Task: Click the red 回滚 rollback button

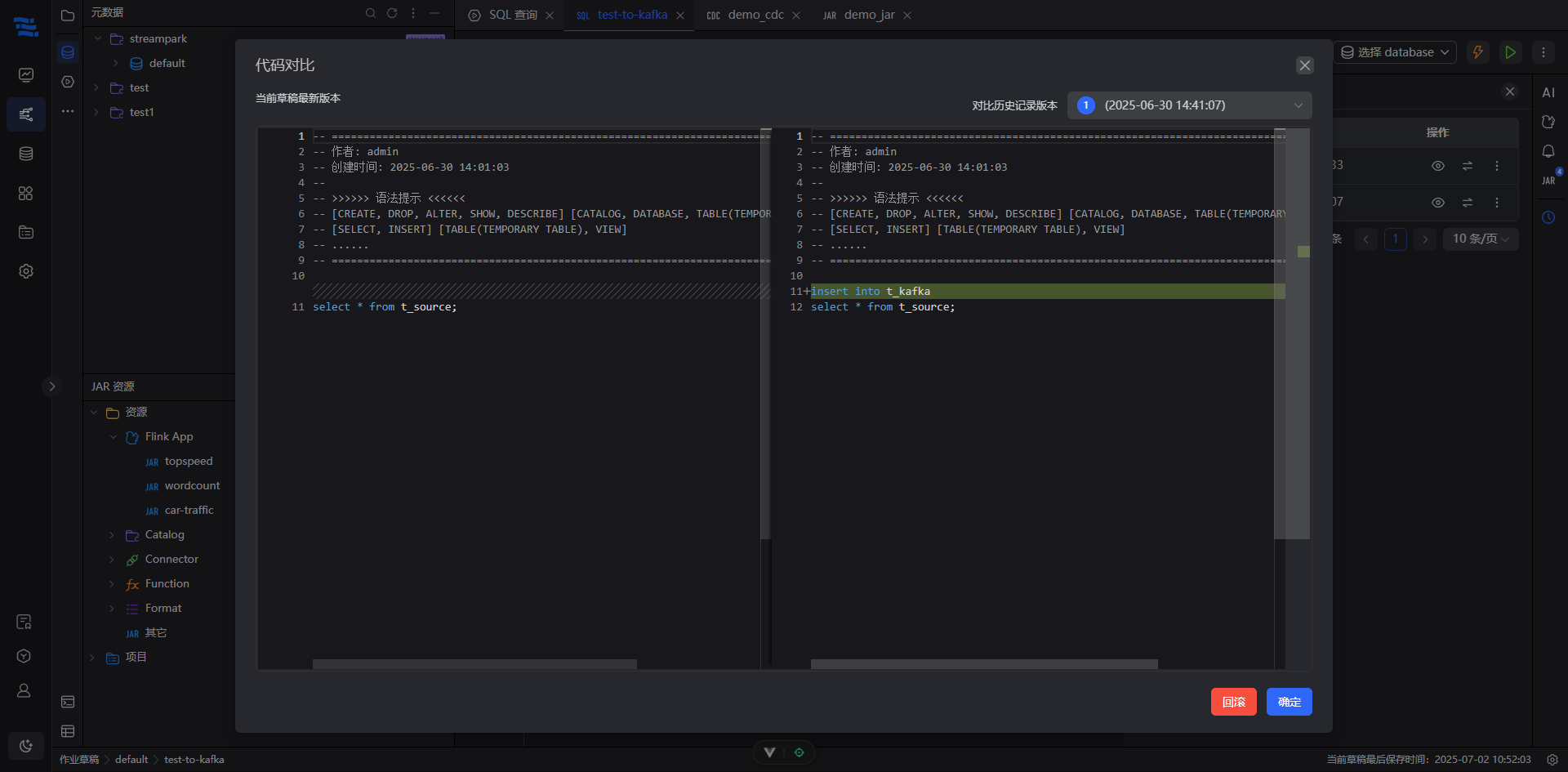Action: [1233, 702]
